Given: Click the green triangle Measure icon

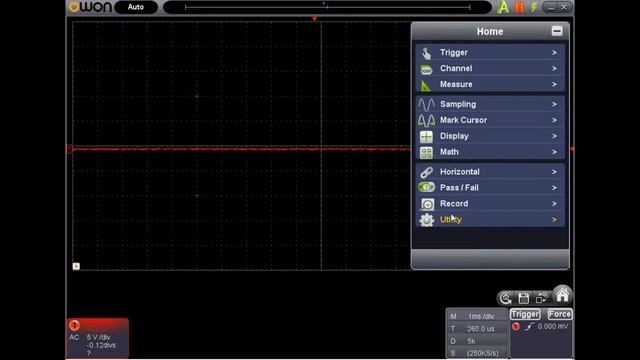Looking at the screenshot, I should point(426,86).
